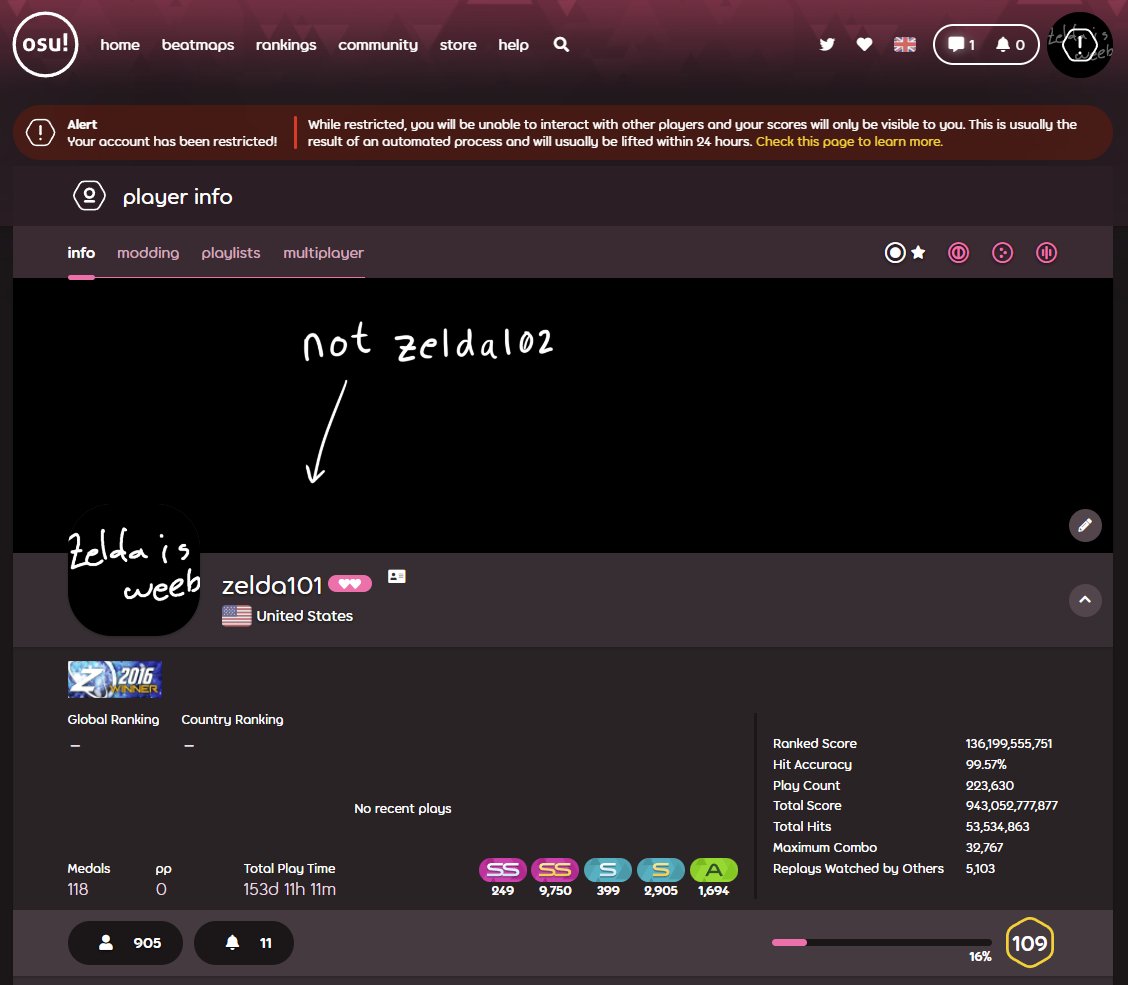Select osu! standard game mode icon
Image resolution: width=1128 pixels, height=985 pixels.
[x=895, y=253]
